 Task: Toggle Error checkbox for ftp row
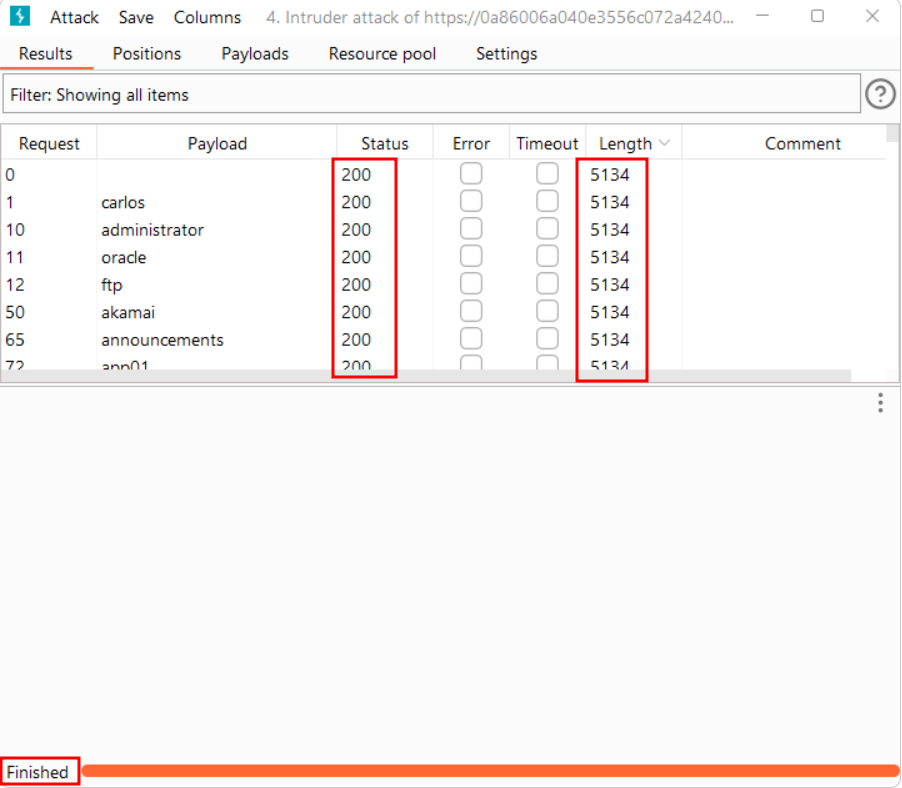point(471,284)
